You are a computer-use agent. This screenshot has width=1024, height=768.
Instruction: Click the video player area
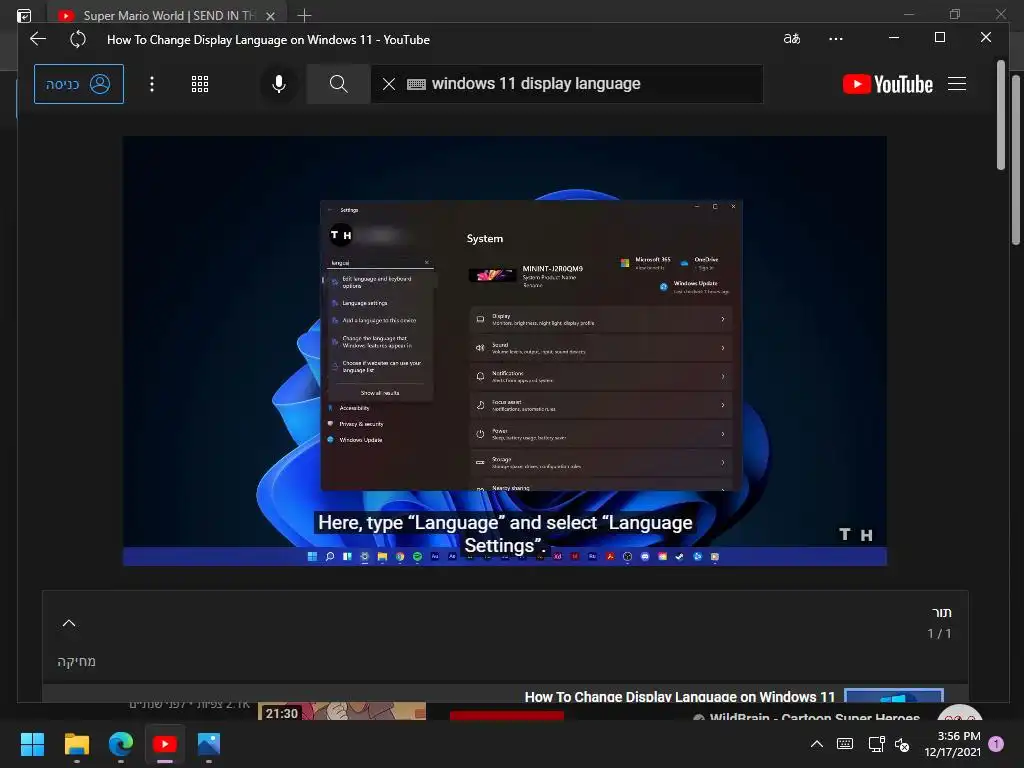coord(505,351)
